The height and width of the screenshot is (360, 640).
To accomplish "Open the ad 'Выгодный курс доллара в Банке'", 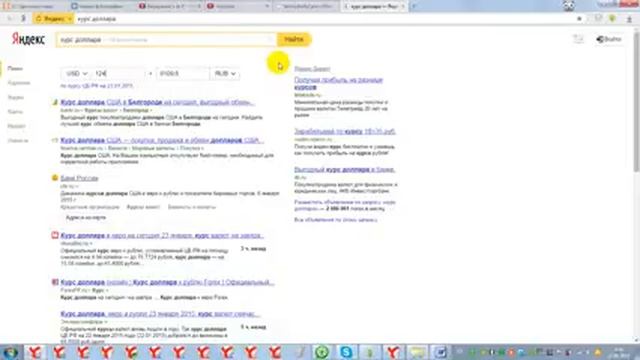I will (x=344, y=169).
